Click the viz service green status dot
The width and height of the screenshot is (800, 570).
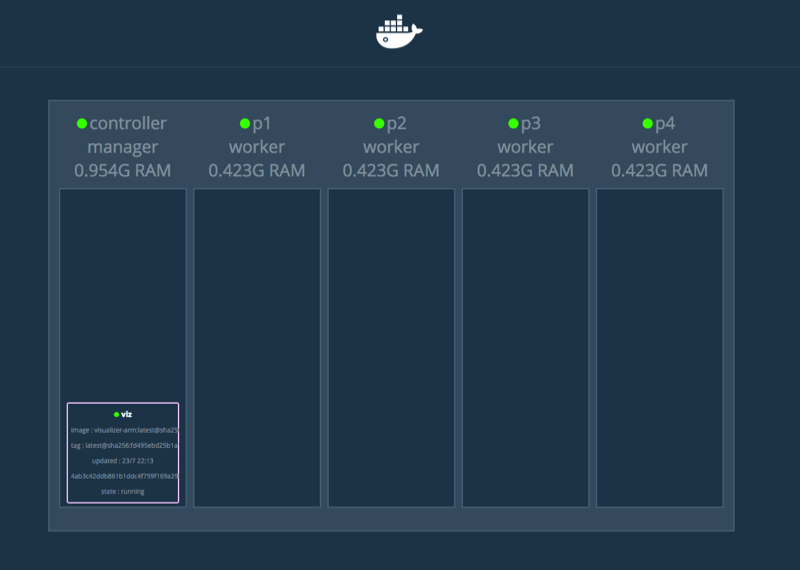(x=116, y=414)
